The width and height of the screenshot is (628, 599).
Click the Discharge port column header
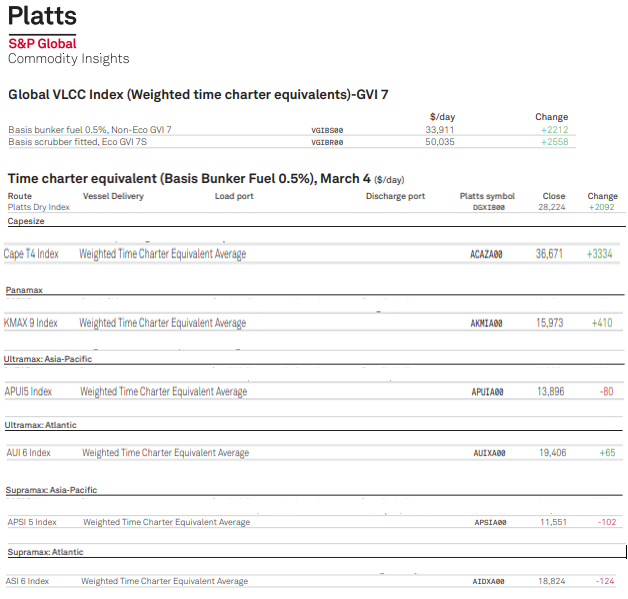pyautogui.click(x=395, y=196)
